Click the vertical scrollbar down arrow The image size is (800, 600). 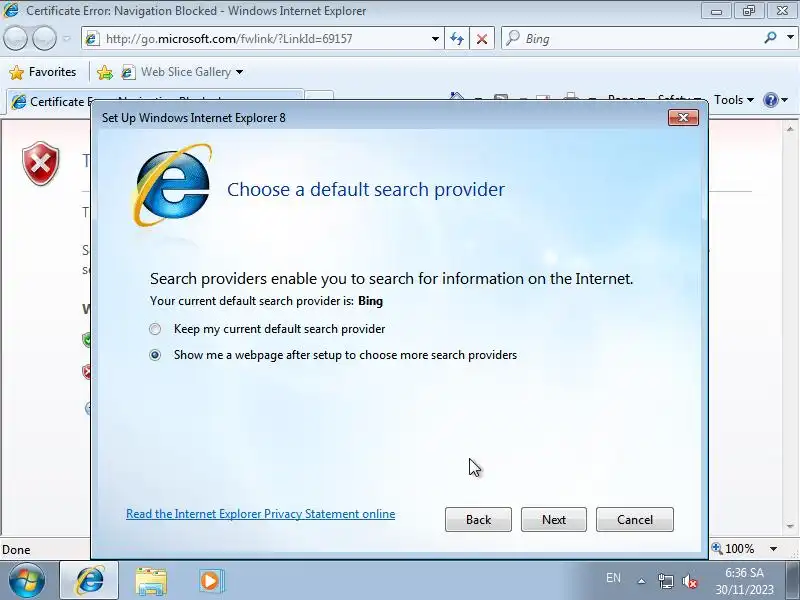[790, 526]
